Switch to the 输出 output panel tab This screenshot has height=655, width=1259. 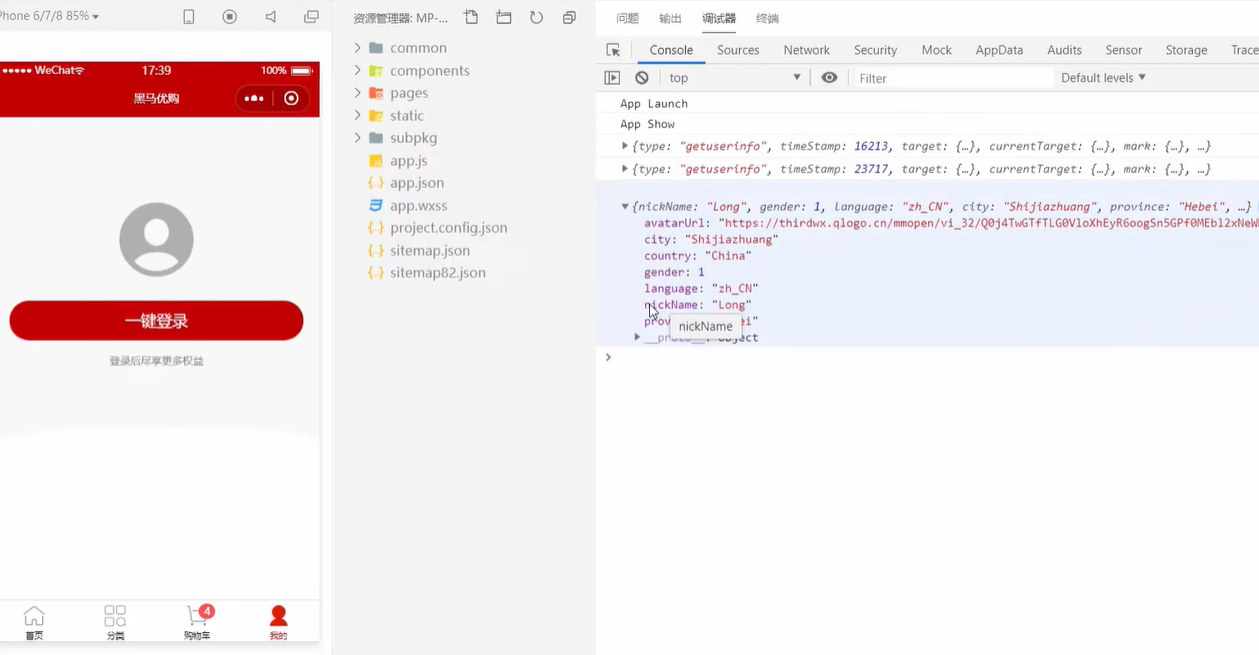(x=670, y=18)
